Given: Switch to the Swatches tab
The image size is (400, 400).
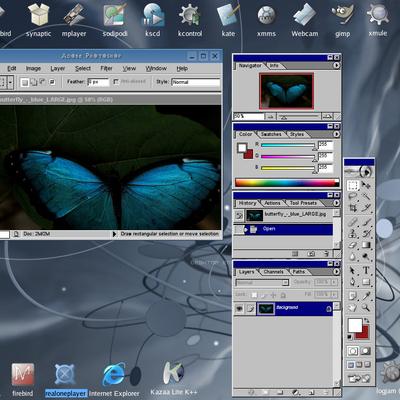Looking at the screenshot, I should tap(271, 134).
